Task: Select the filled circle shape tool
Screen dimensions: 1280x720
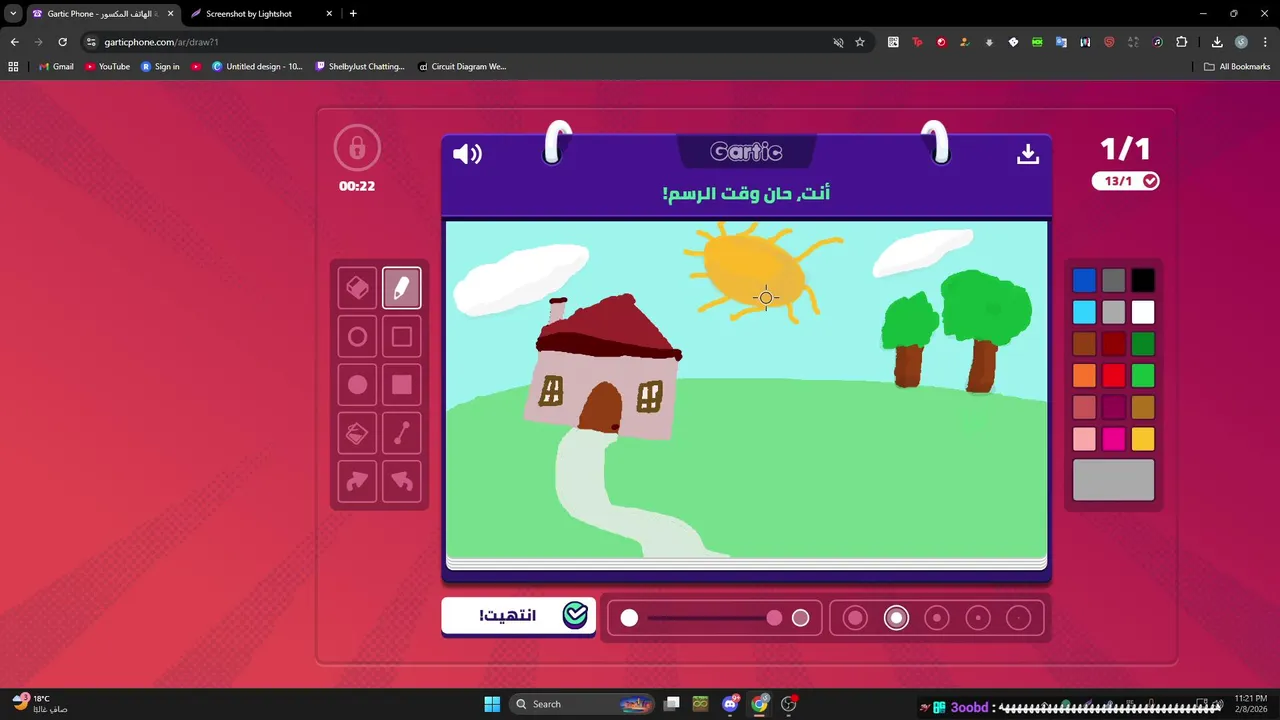Action: (x=357, y=385)
